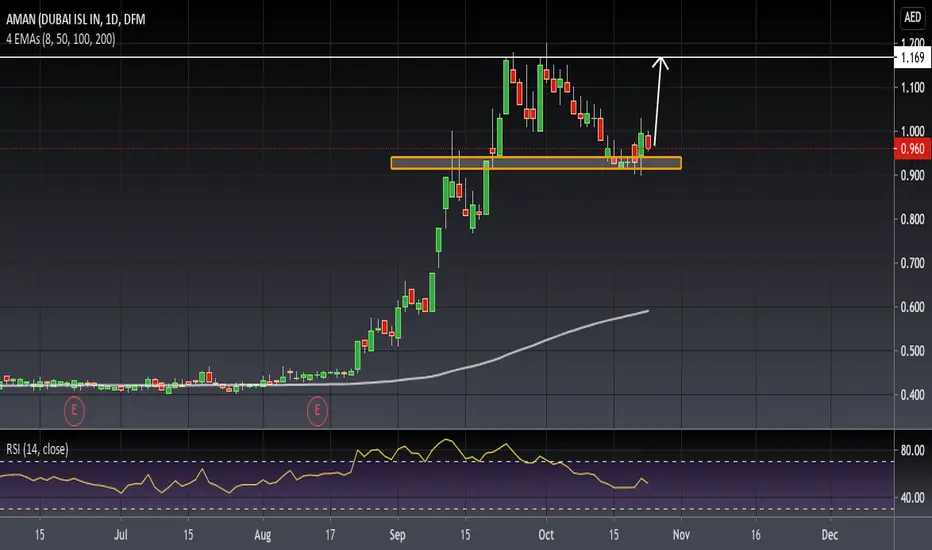Open the left earnings E marker near July
Screen dimensions: 932x550
pyautogui.click(x=74, y=410)
